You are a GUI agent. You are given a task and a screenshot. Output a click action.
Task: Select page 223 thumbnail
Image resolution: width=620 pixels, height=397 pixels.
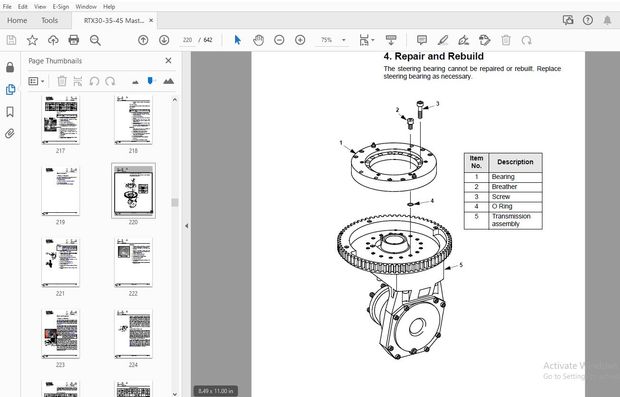(60, 333)
